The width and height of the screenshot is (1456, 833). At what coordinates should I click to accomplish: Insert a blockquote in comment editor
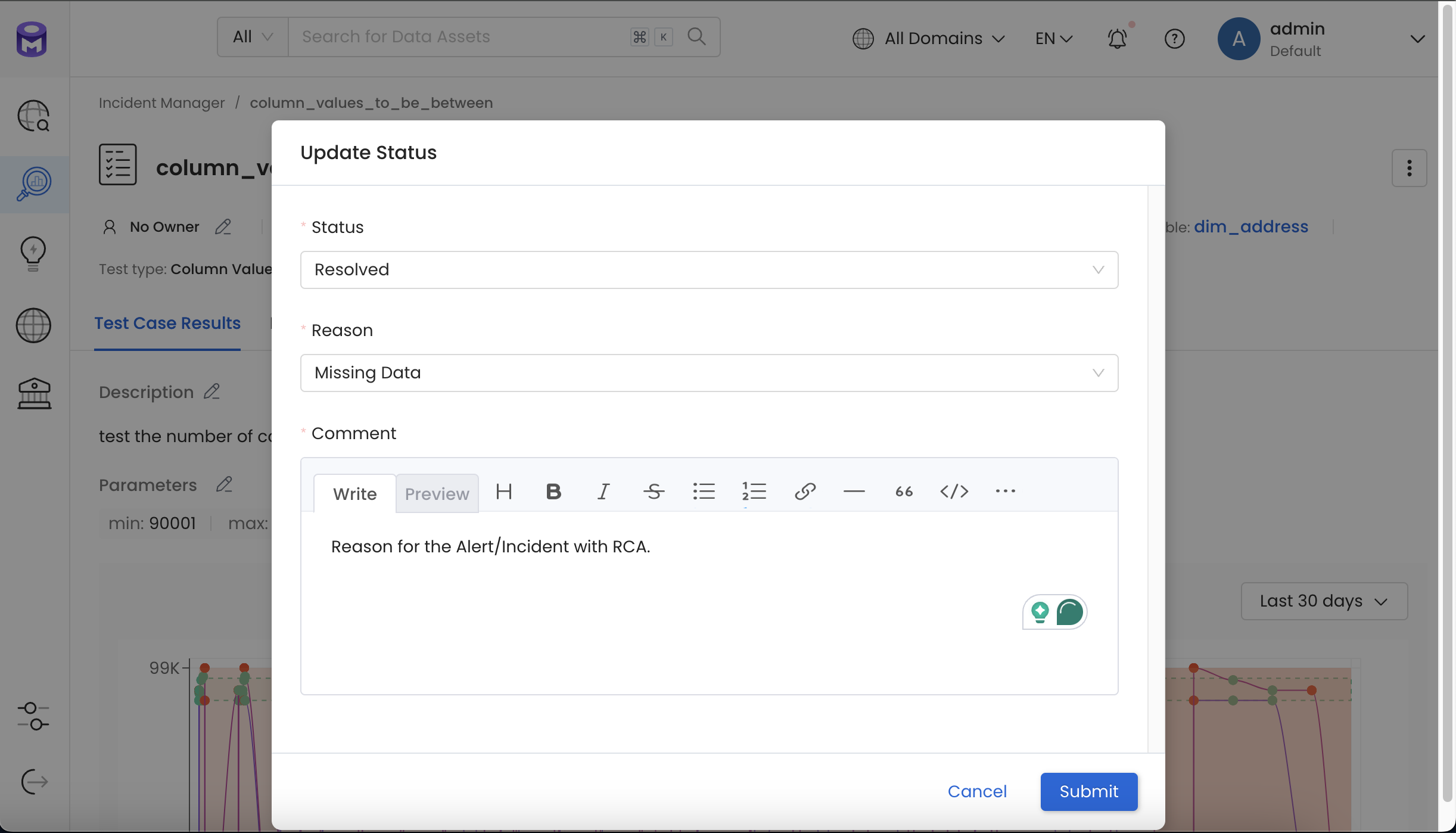tap(904, 492)
